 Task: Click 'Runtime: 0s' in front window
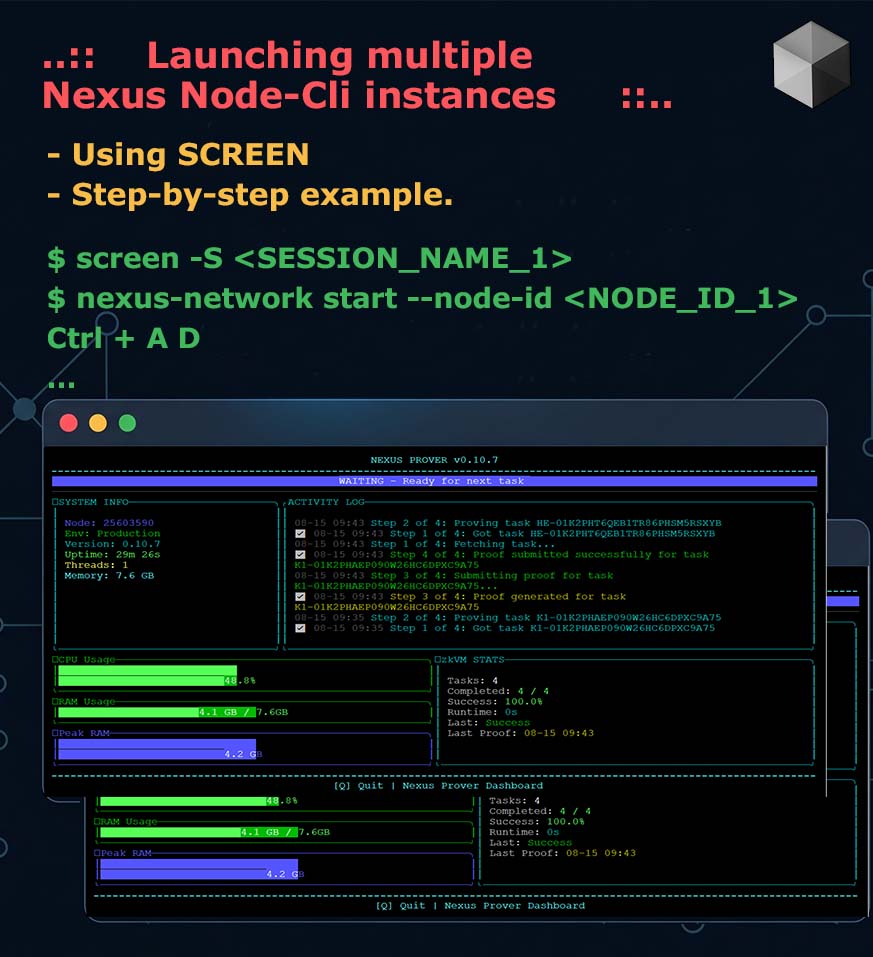pos(482,712)
